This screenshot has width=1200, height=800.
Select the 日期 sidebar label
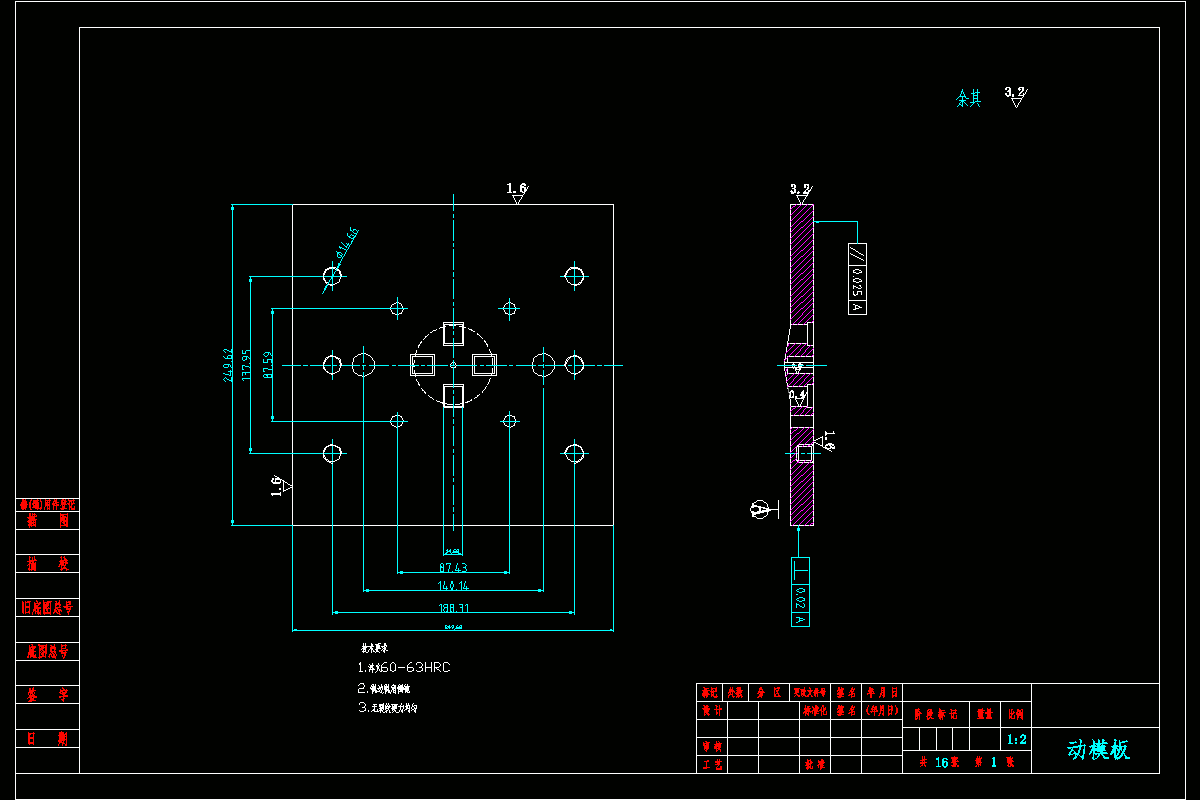48,738
